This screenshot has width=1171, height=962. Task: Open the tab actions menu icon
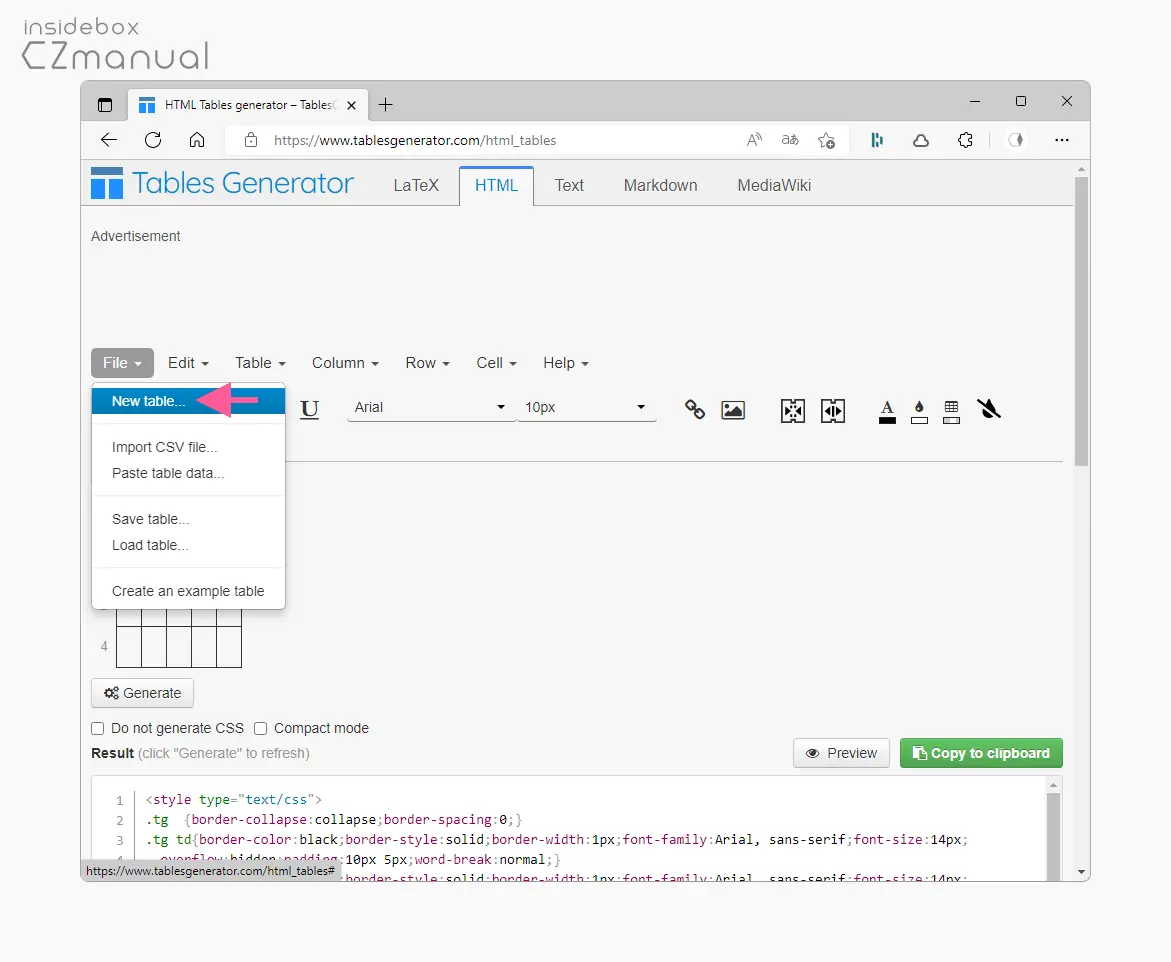(105, 105)
